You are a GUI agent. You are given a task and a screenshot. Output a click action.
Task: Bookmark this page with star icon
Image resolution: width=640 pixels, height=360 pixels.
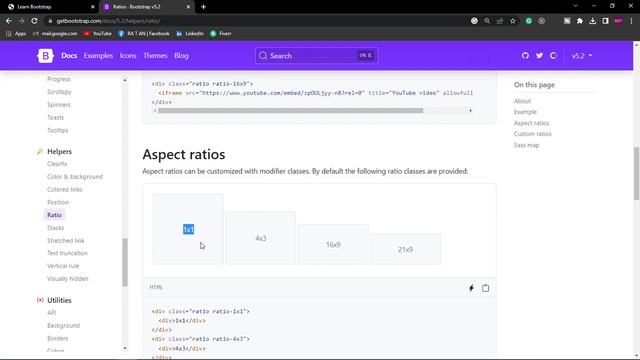(x=513, y=21)
